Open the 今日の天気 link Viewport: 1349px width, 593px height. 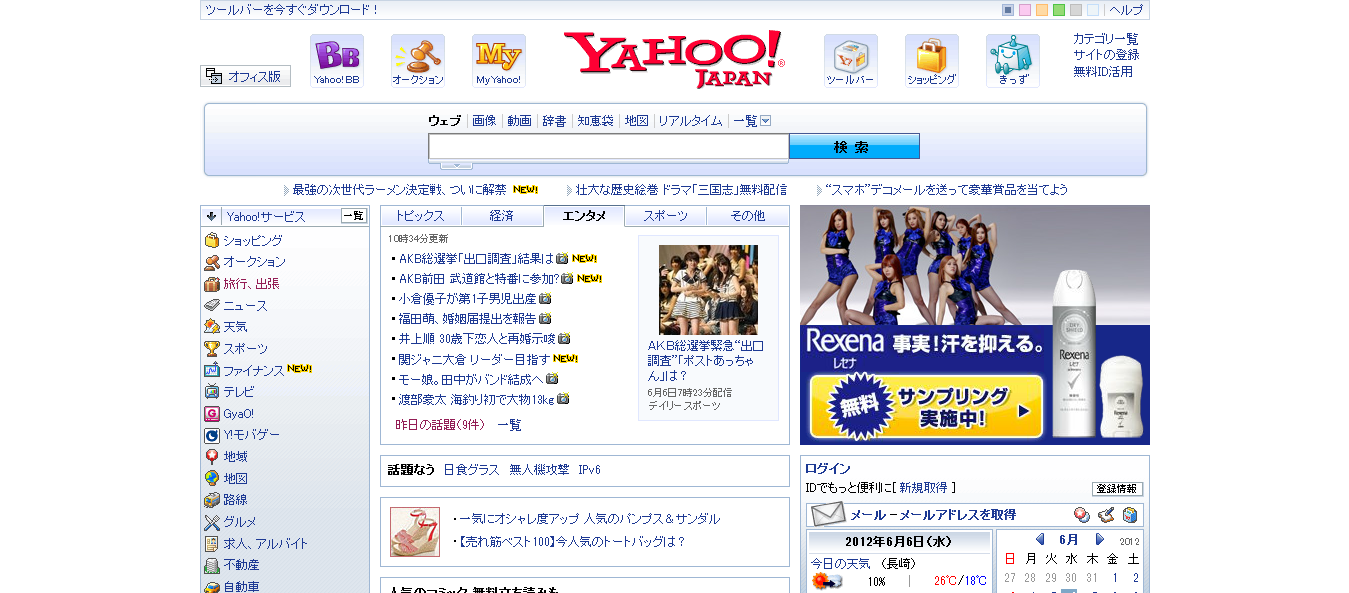pos(841,563)
